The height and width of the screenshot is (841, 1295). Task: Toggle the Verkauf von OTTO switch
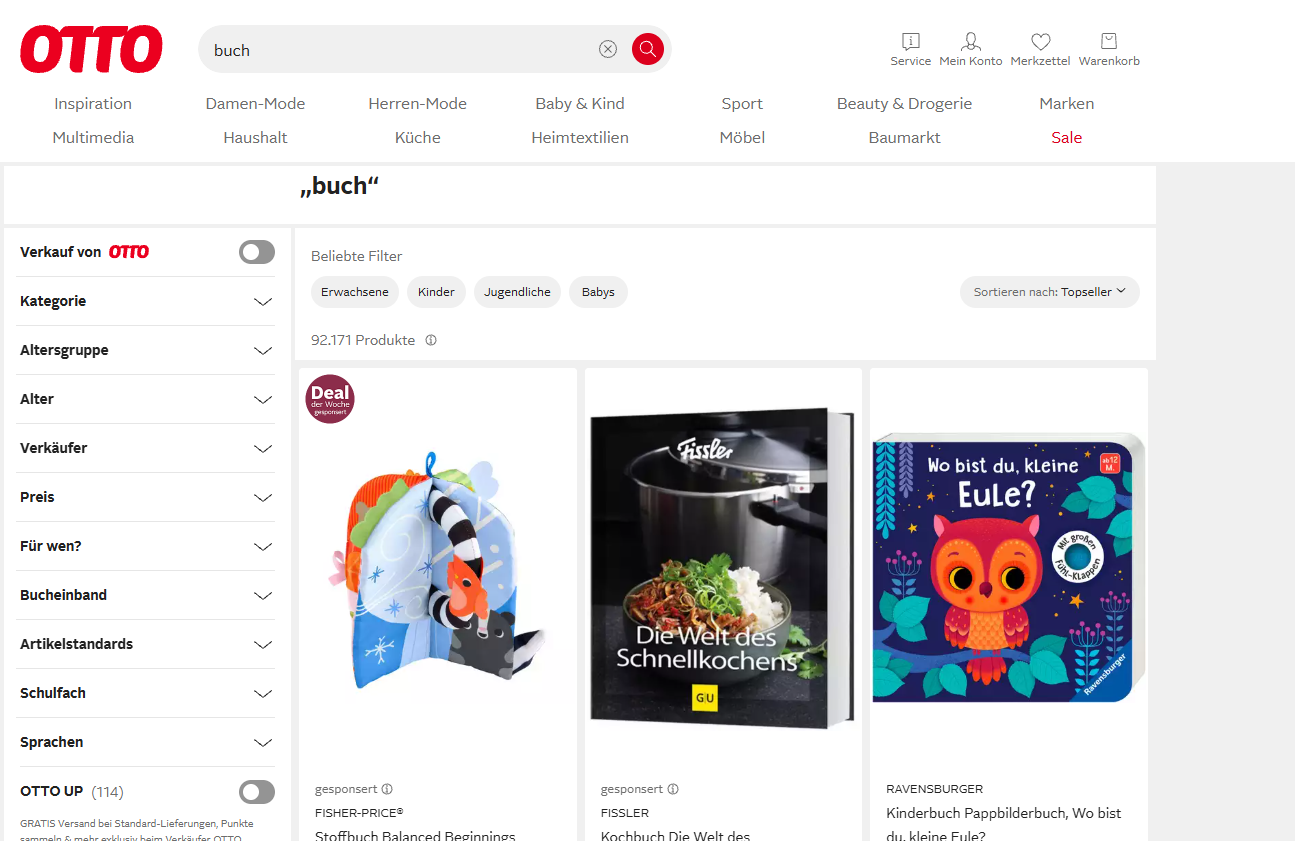coord(257,252)
